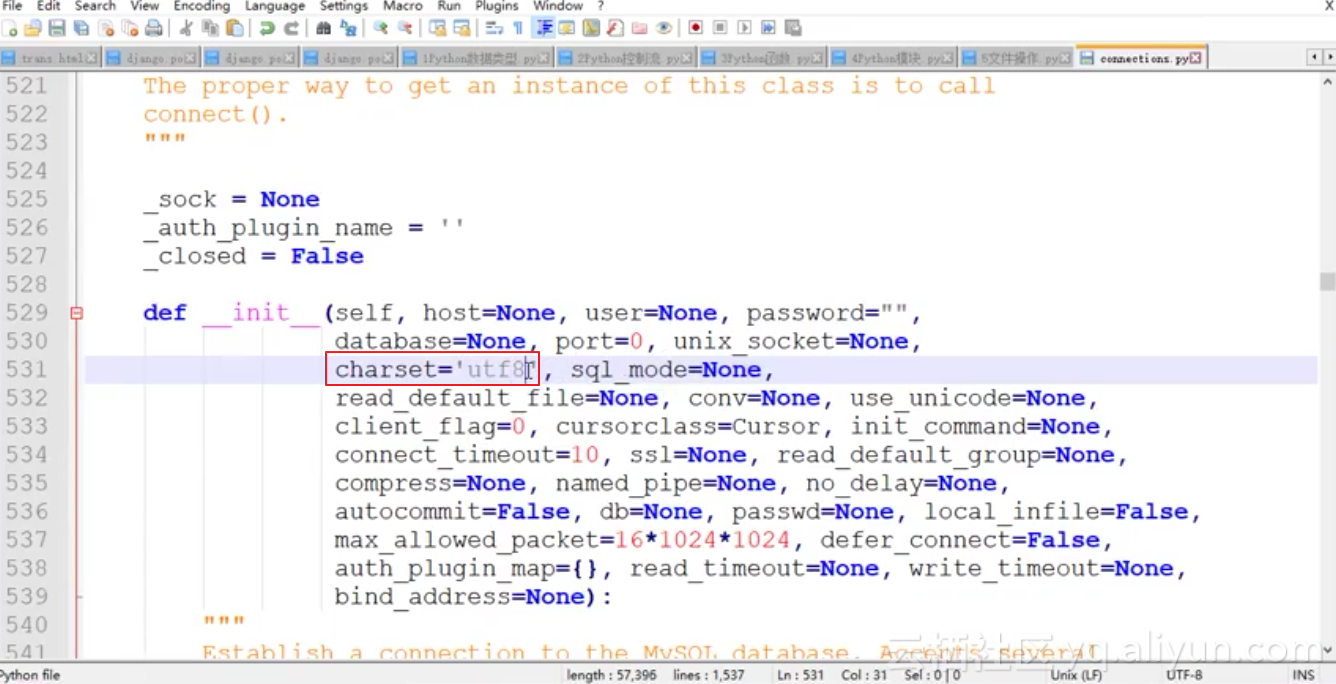Click the Close file toolbar icon
The width and height of the screenshot is (1336, 684).
[x=105, y=28]
